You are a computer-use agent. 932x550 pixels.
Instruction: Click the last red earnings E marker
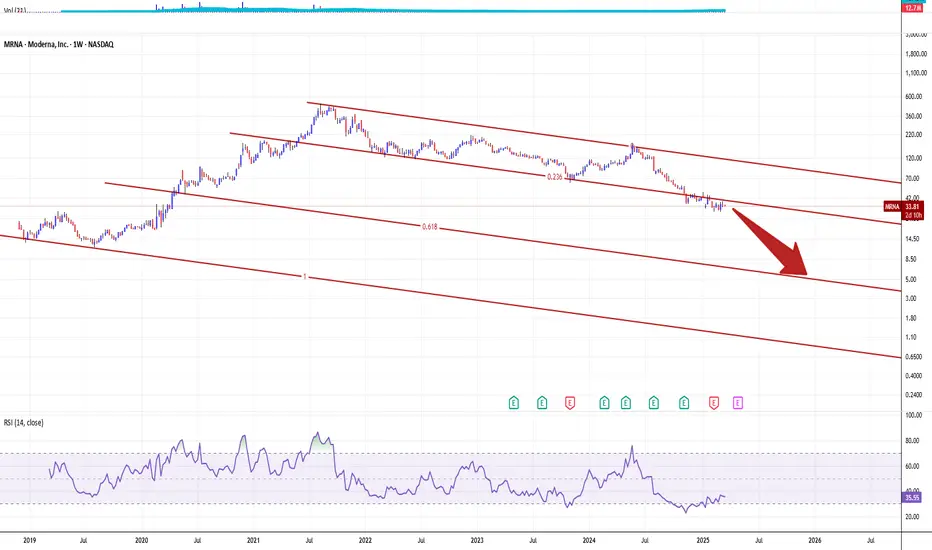(714, 403)
